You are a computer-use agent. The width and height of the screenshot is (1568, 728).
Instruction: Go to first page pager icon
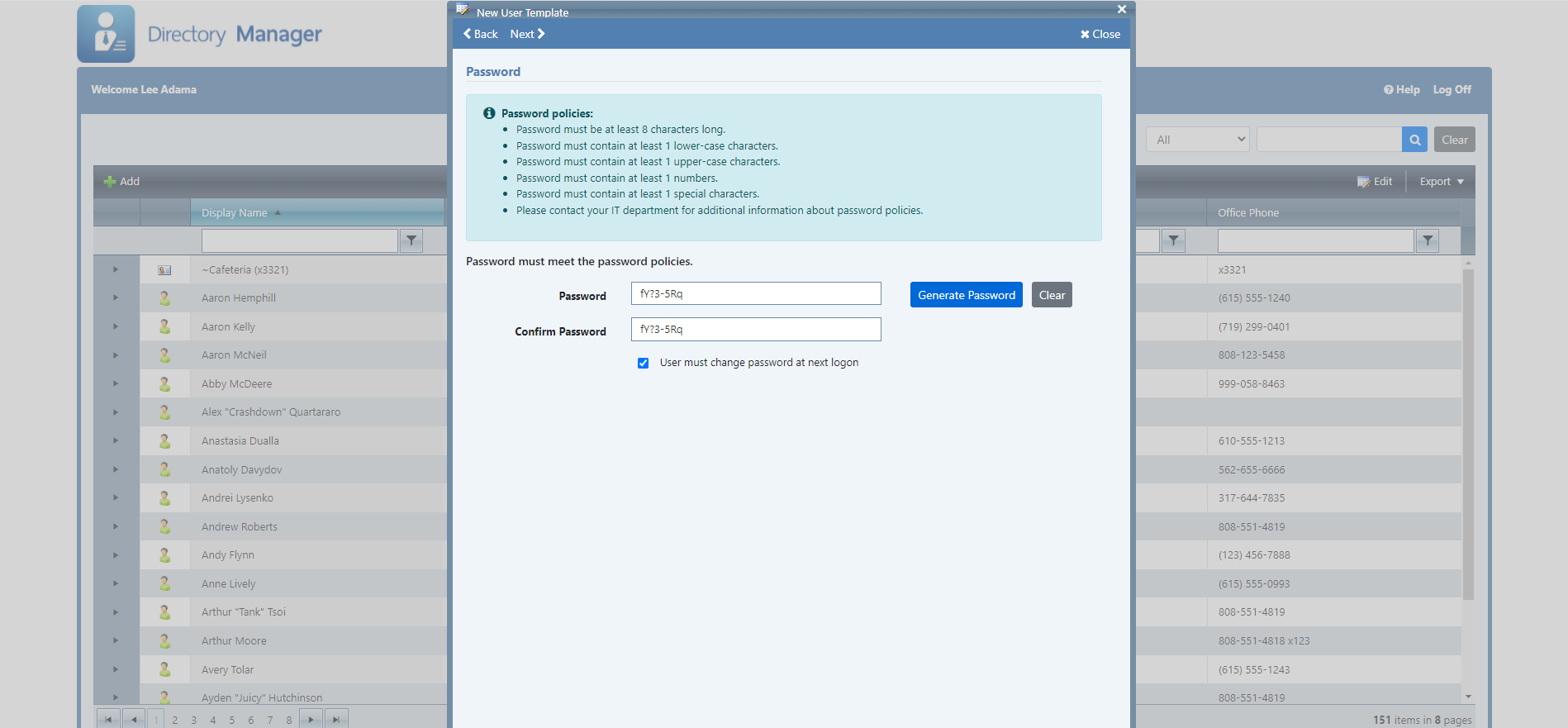[108, 719]
